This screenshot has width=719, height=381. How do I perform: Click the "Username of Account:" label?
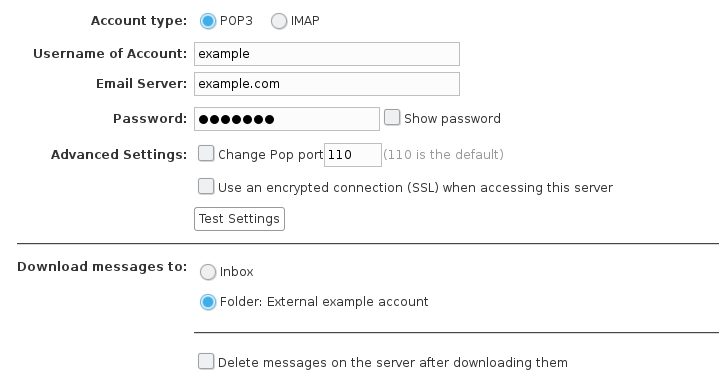110,54
